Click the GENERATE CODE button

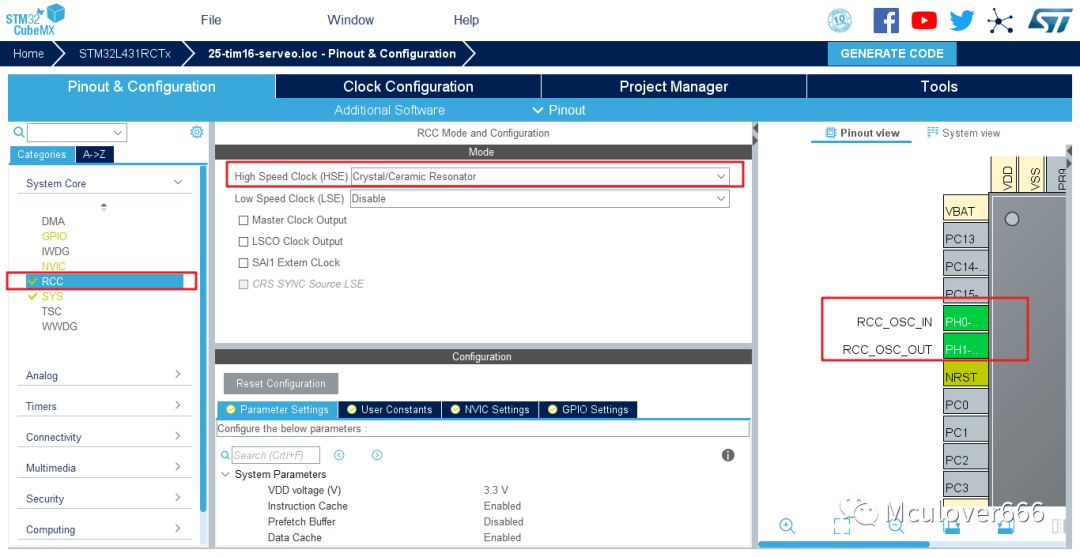pyautogui.click(x=892, y=54)
